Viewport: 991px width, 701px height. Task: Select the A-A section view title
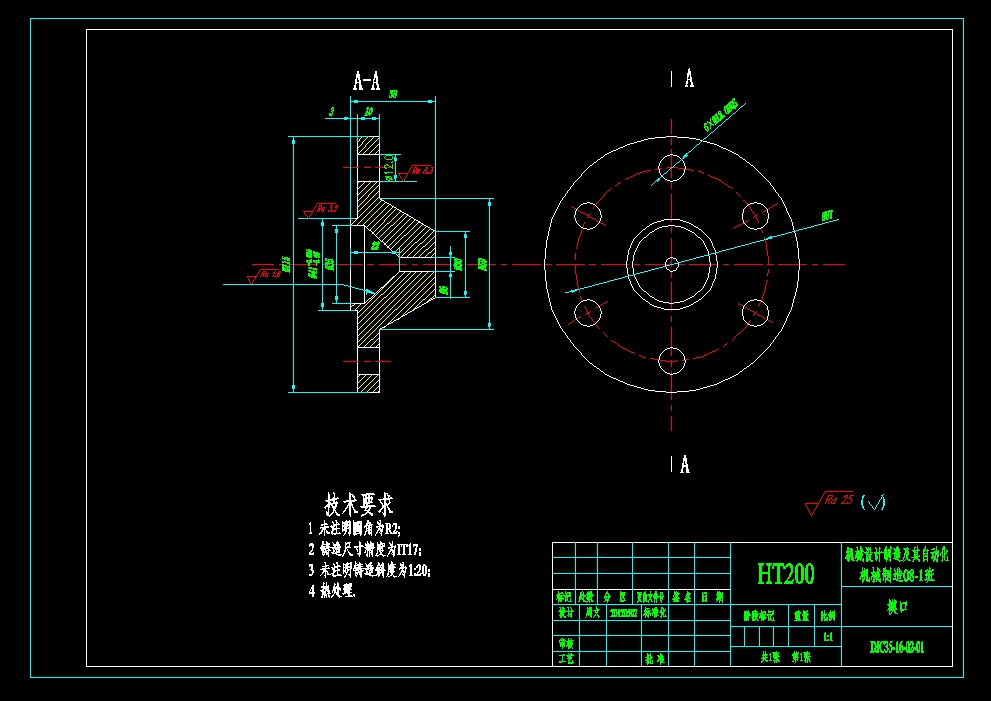point(367,82)
